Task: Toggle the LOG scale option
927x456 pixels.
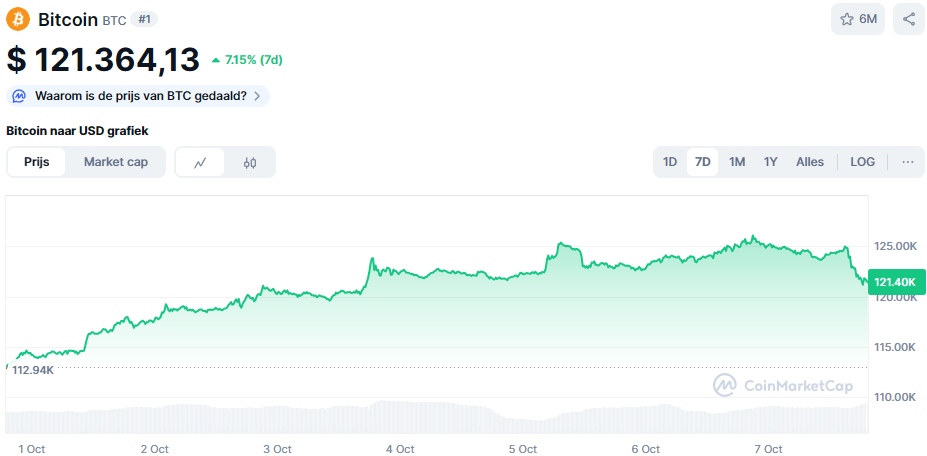Action: 862,162
